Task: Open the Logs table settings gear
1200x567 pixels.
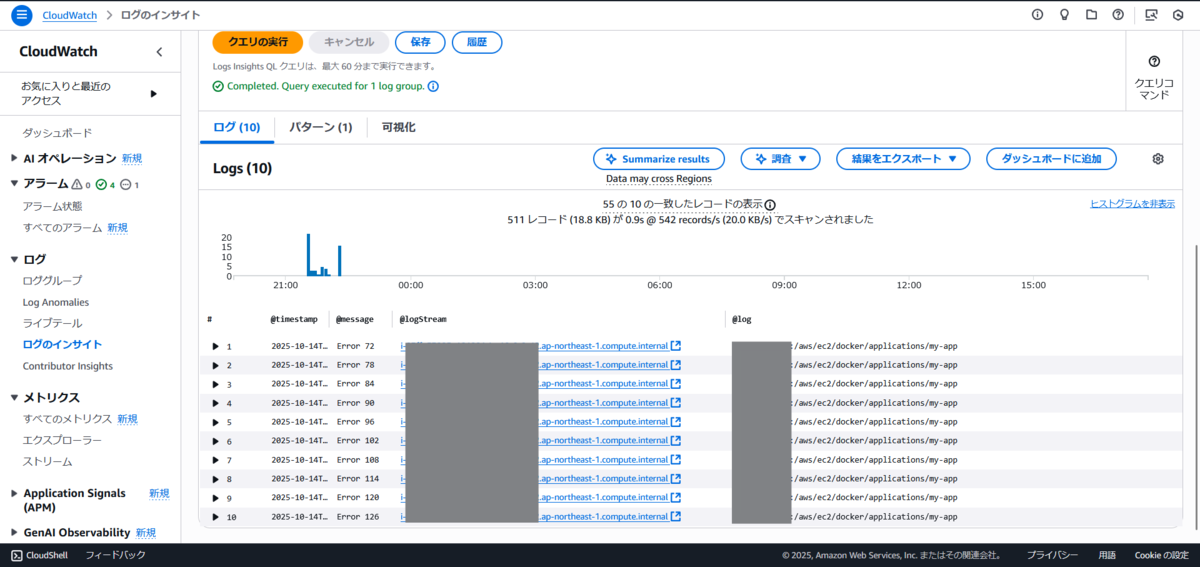Action: click(x=1158, y=159)
